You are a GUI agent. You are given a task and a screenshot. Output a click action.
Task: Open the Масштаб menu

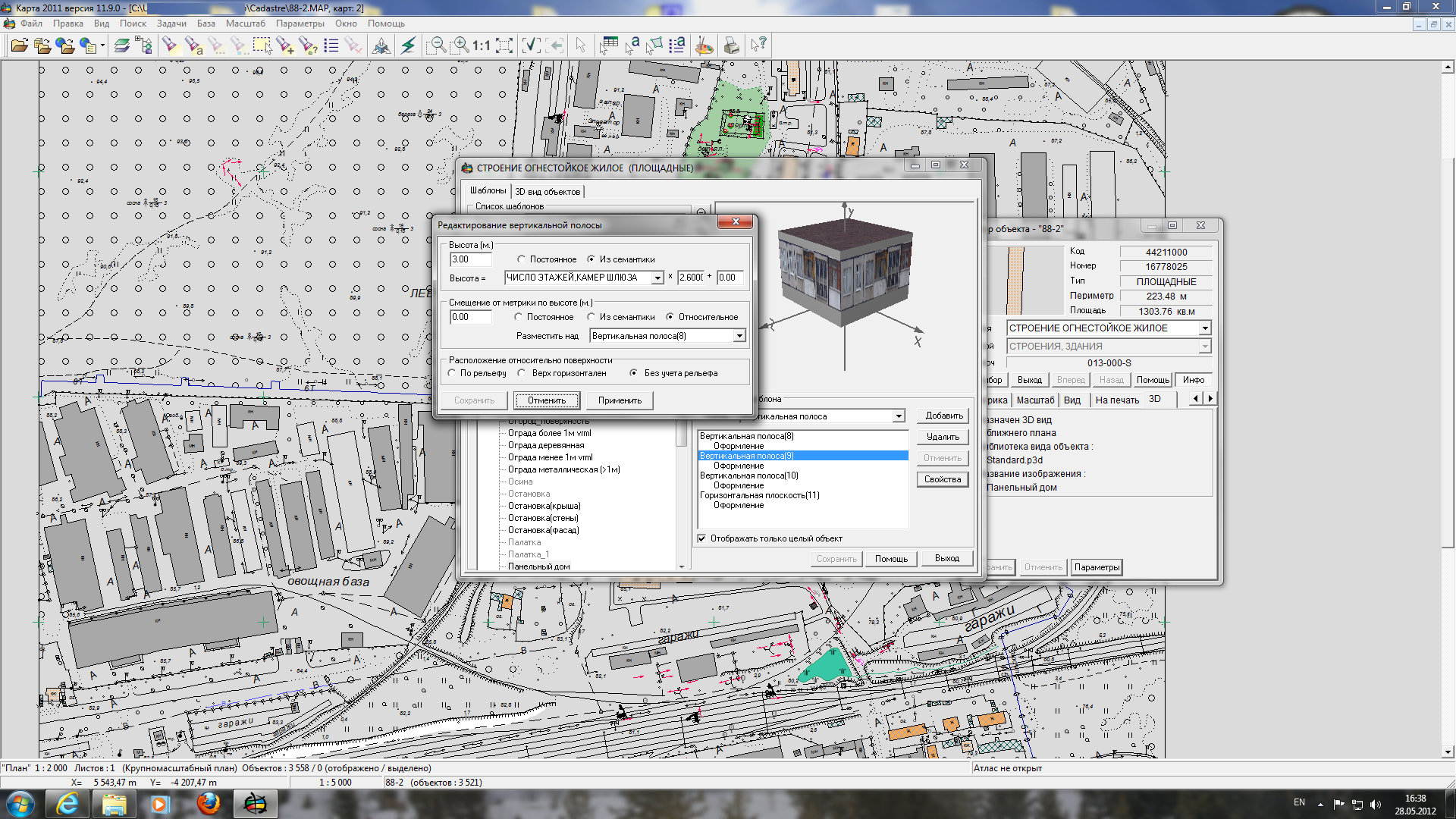(245, 24)
